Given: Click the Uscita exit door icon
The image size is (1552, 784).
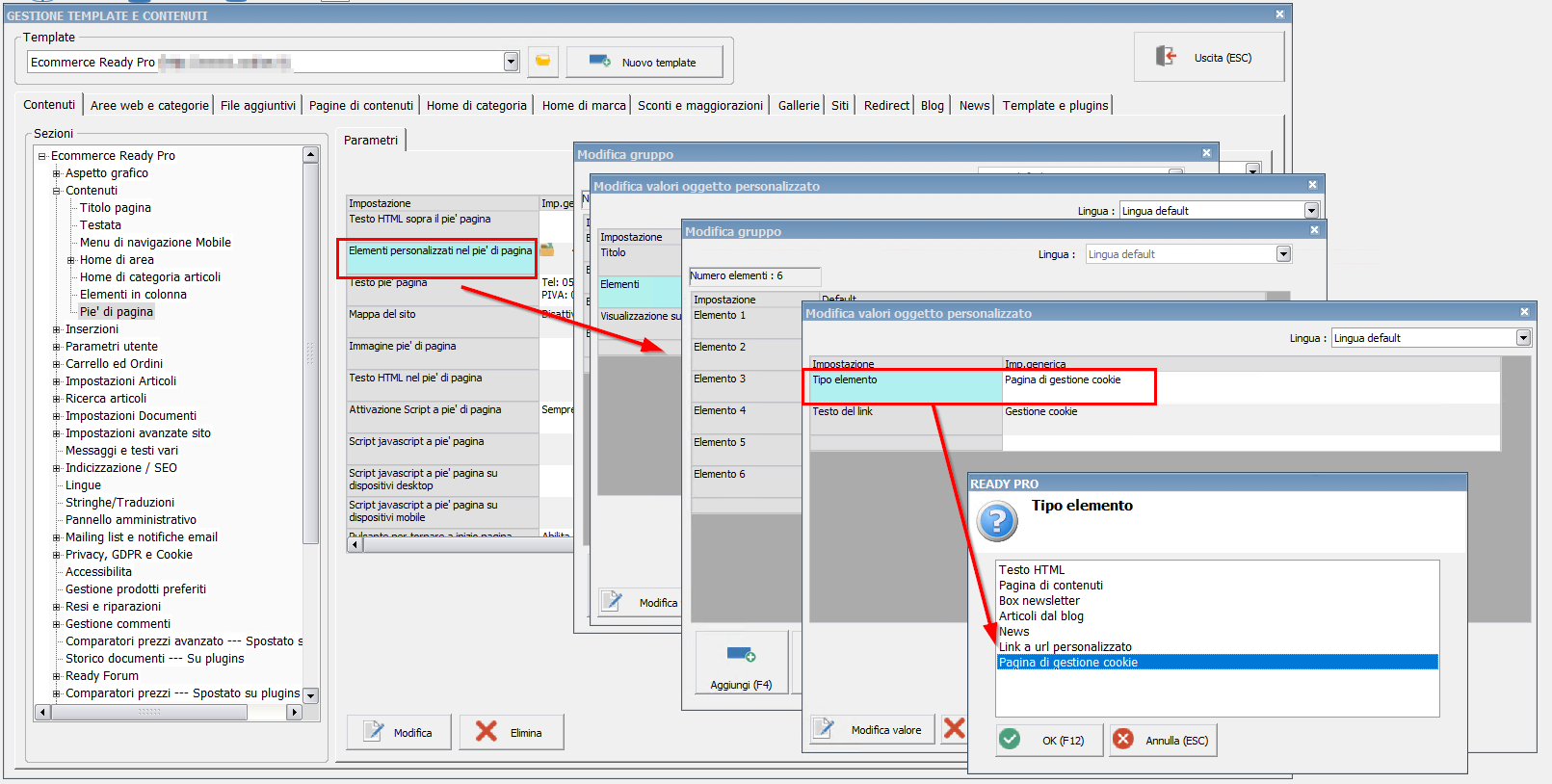Looking at the screenshot, I should click(1166, 57).
